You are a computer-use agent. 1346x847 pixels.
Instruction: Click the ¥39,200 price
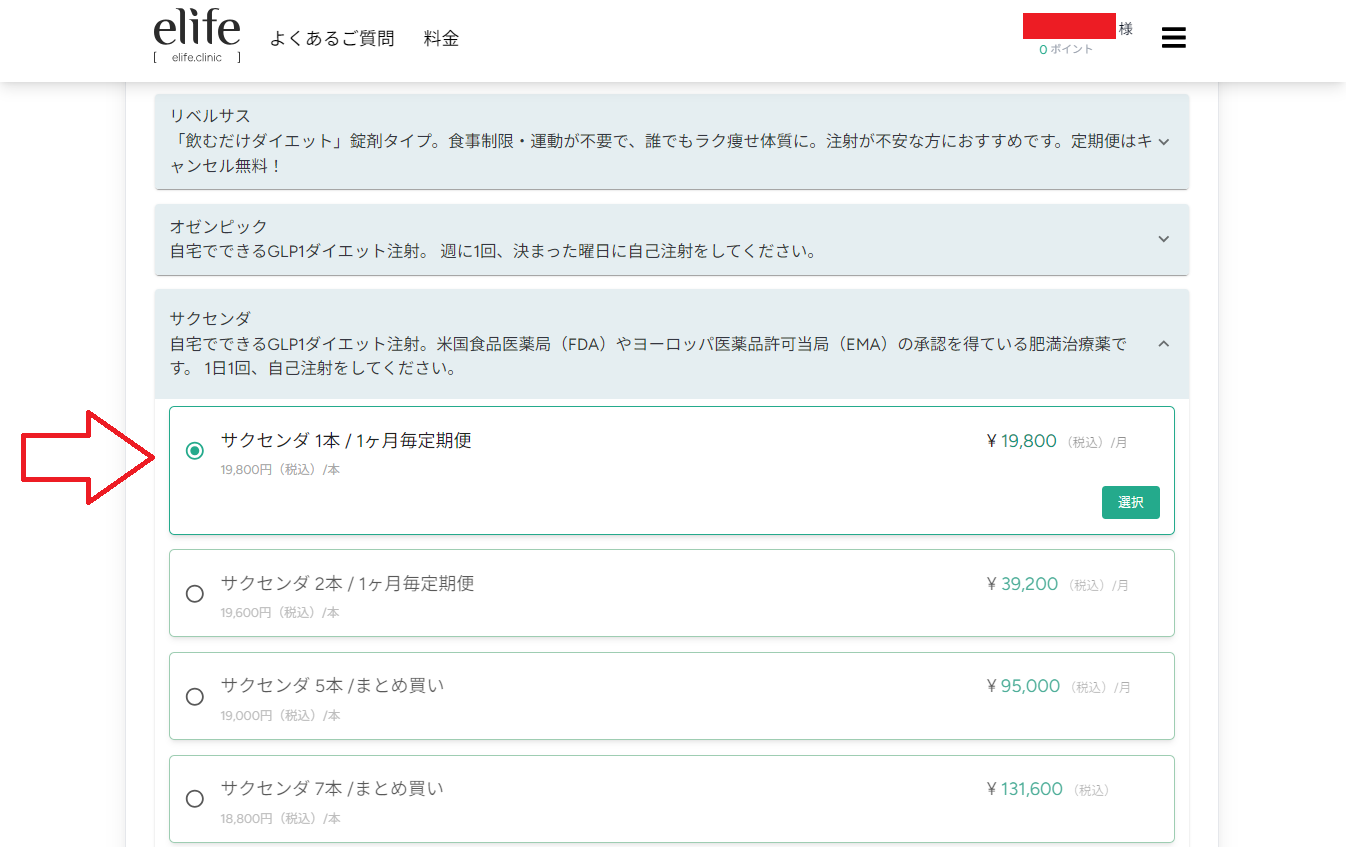[x=1022, y=584]
